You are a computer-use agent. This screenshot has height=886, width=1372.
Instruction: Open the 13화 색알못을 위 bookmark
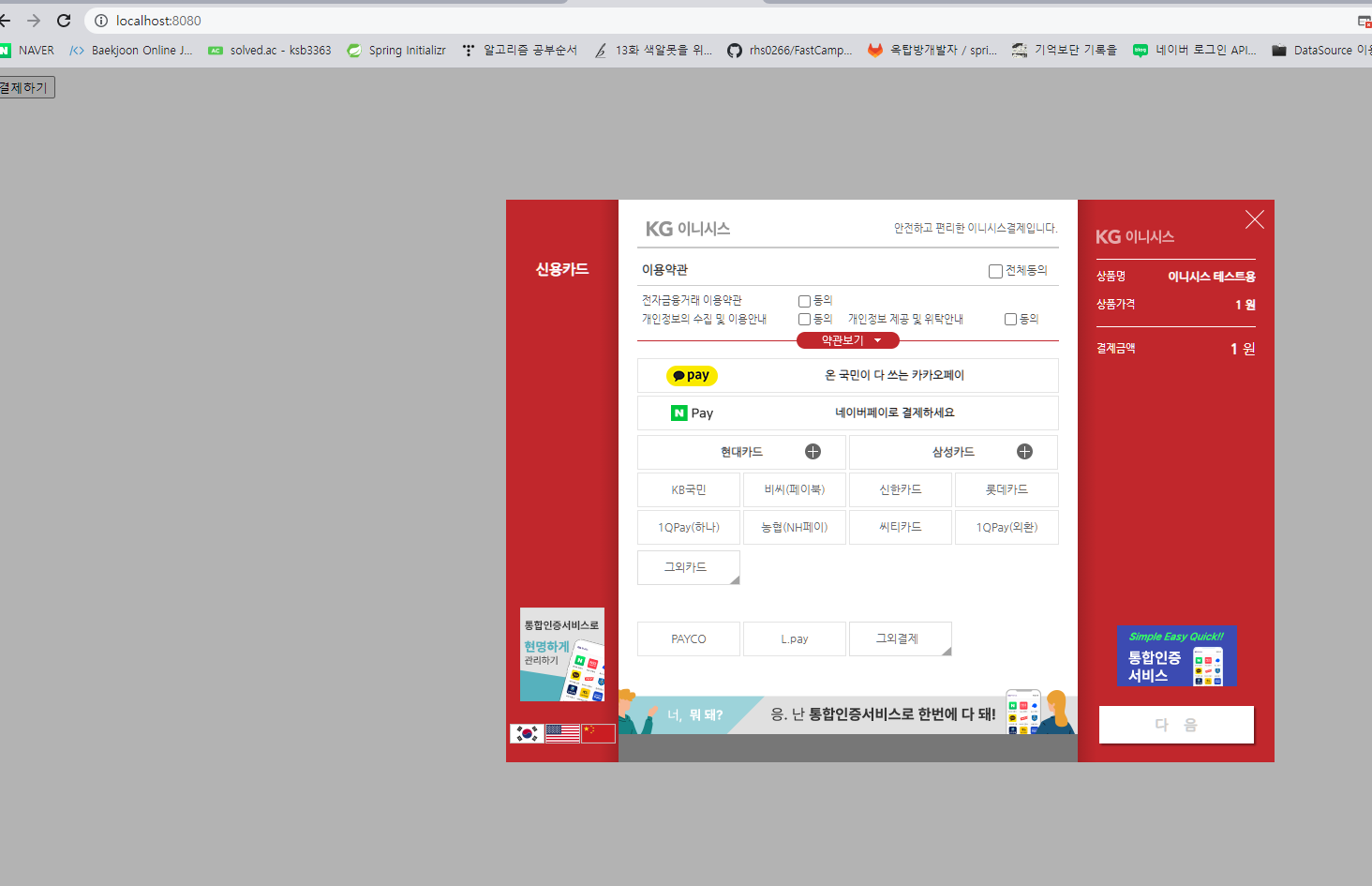(x=653, y=51)
